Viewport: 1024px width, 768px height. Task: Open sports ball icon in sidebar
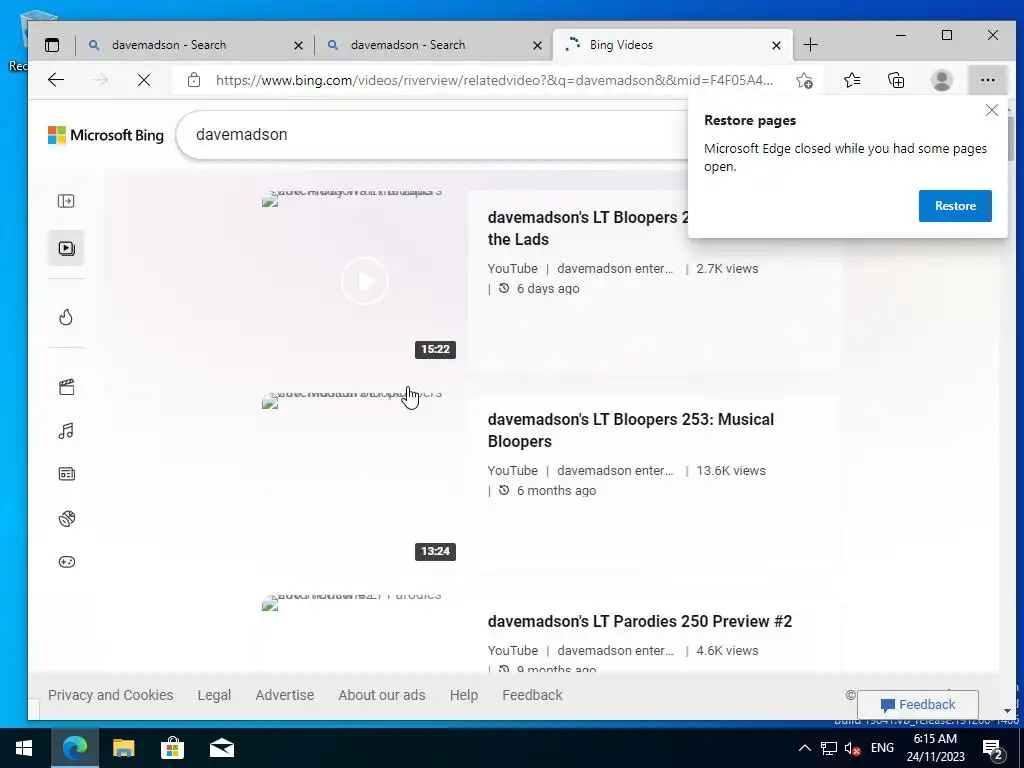click(x=66, y=519)
